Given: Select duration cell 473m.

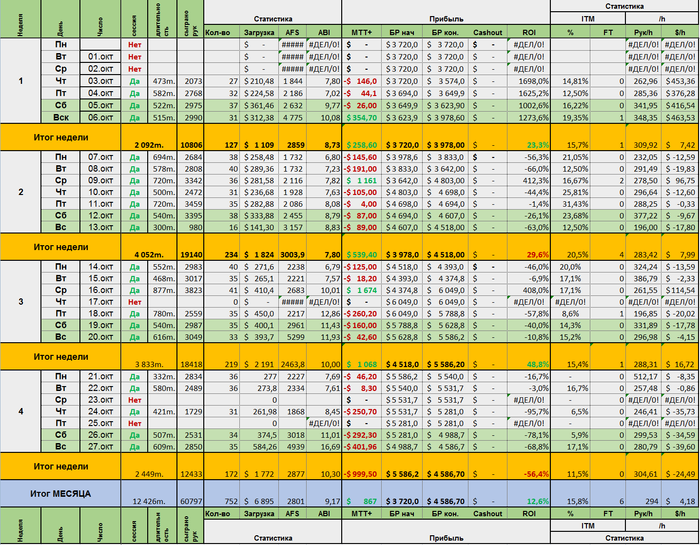Looking at the screenshot, I should tap(162, 81).
